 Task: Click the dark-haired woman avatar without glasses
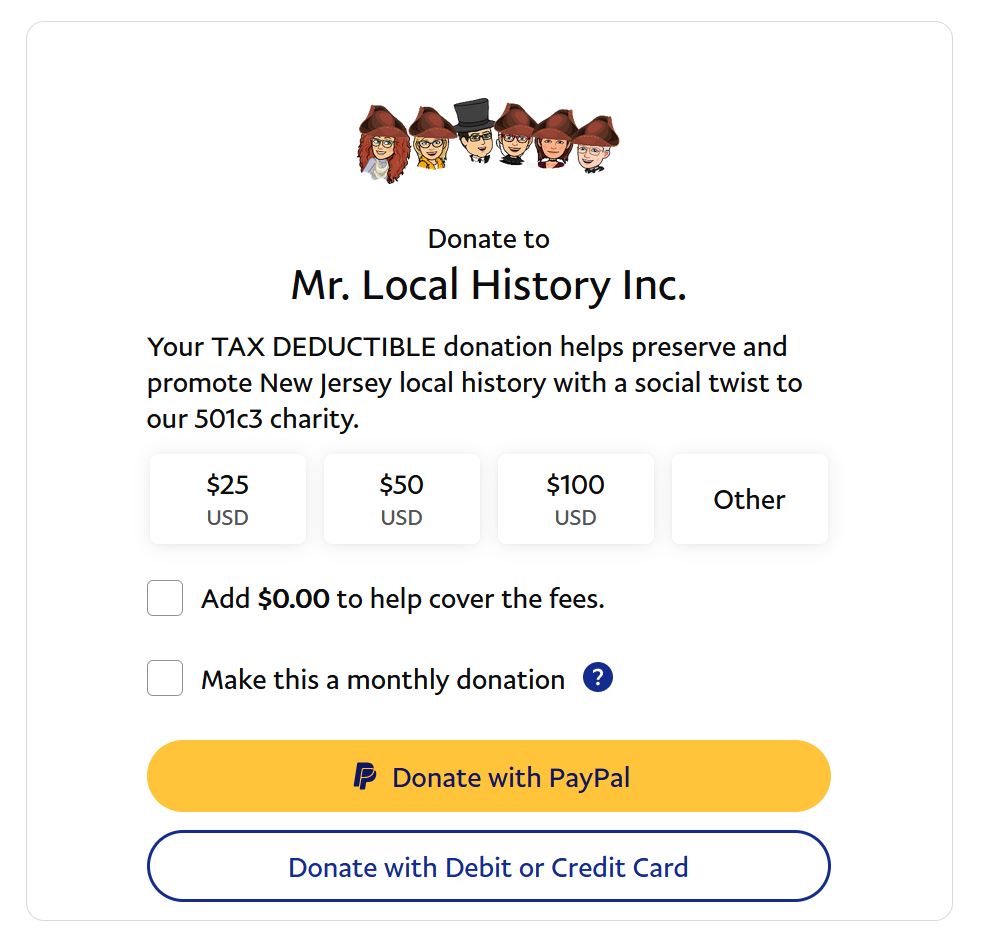click(x=555, y=145)
